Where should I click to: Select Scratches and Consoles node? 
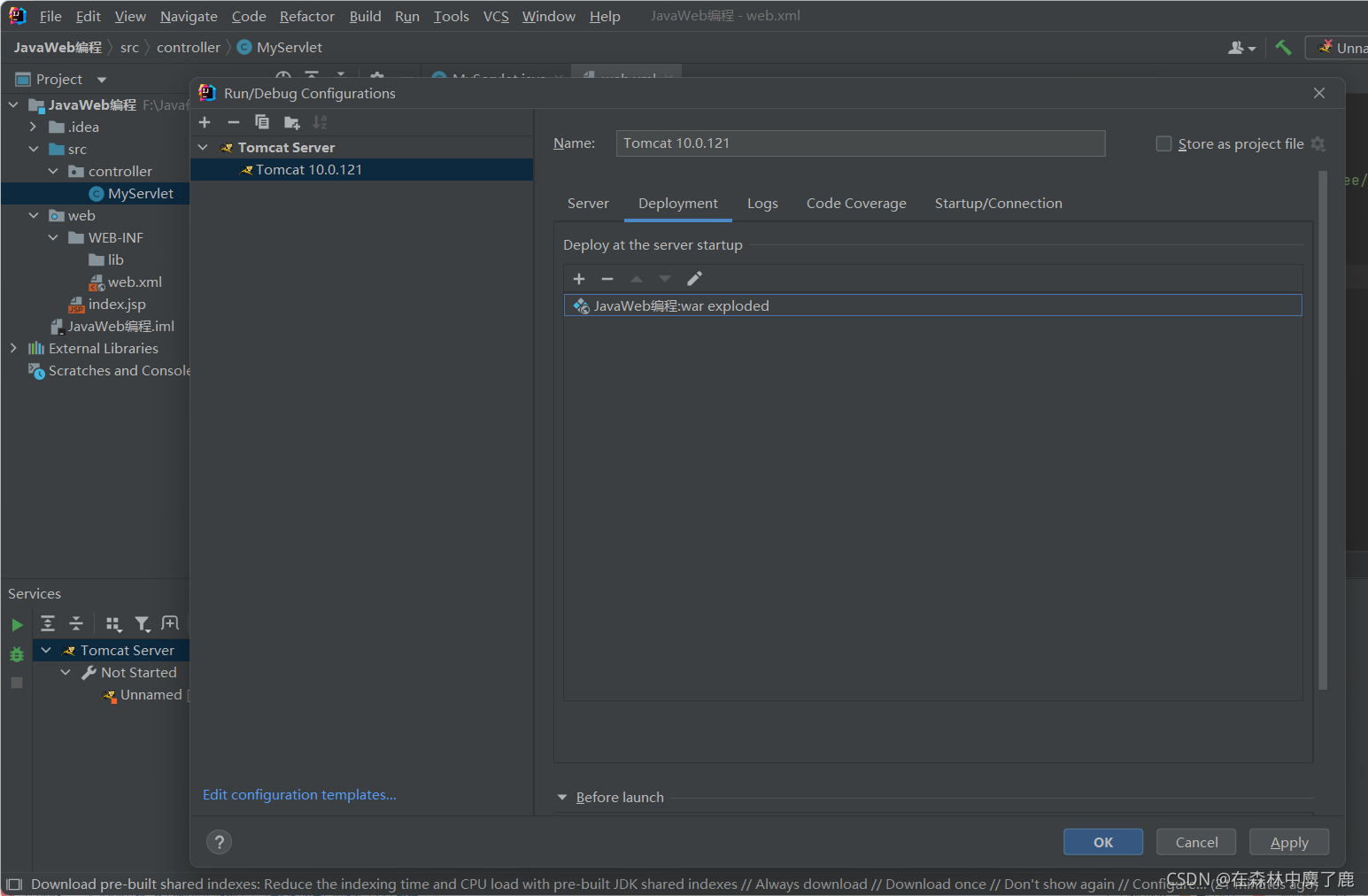tap(110, 370)
